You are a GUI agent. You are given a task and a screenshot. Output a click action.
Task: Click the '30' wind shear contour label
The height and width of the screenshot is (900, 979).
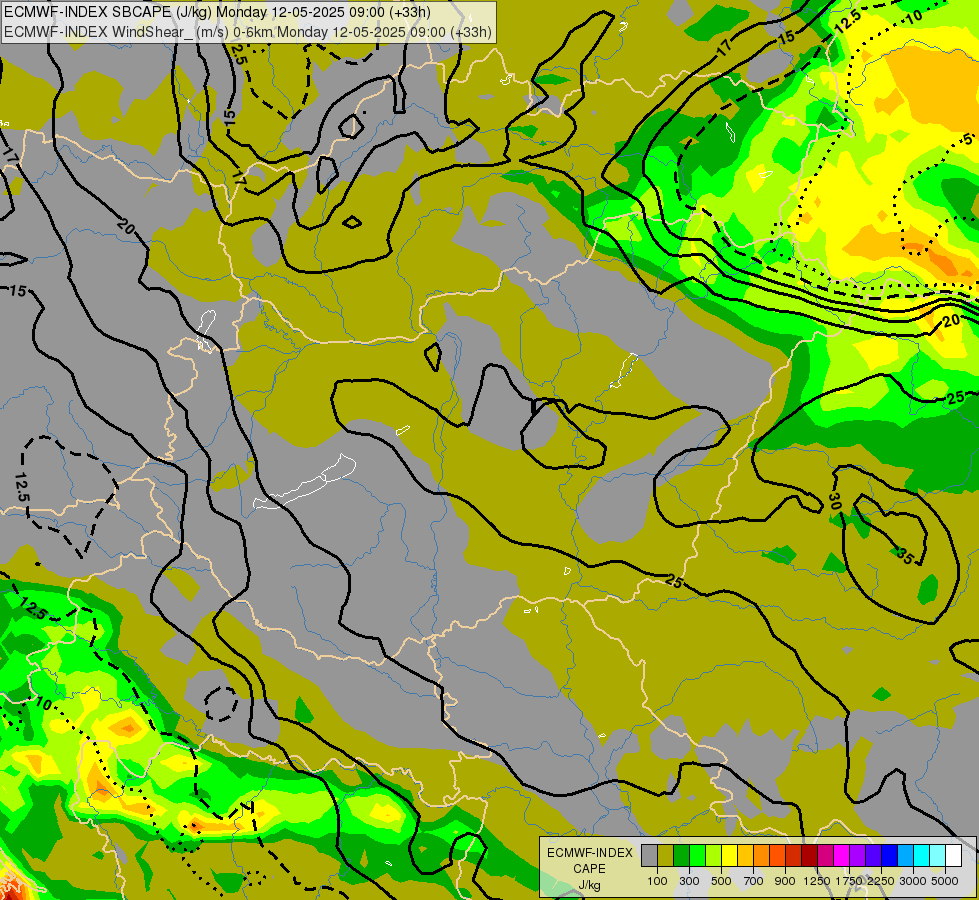click(x=835, y=500)
